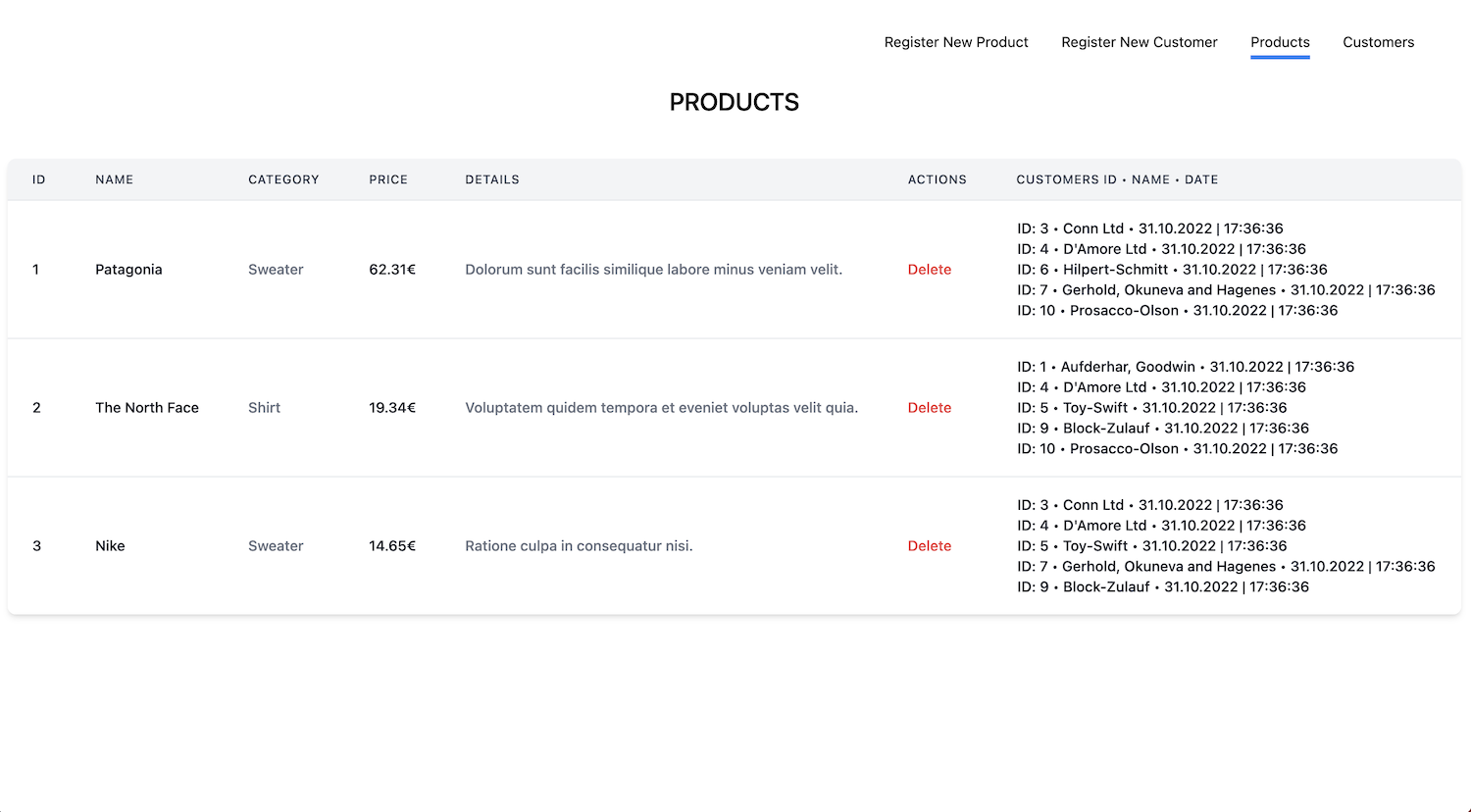Click the 'Dolorum sunt facilis' details text
This screenshot has width=1471, height=812.
point(653,270)
